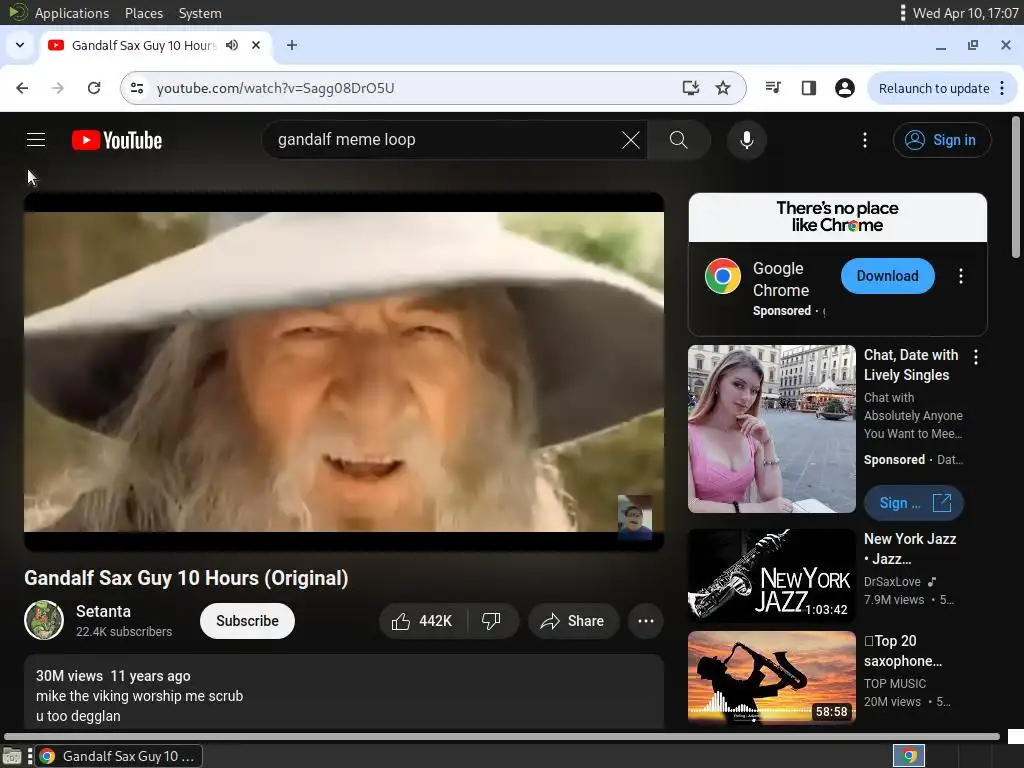The width and height of the screenshot is (1024, 768).
Task: Start voice search with microphone icon
Action: [x=746, y=140]
